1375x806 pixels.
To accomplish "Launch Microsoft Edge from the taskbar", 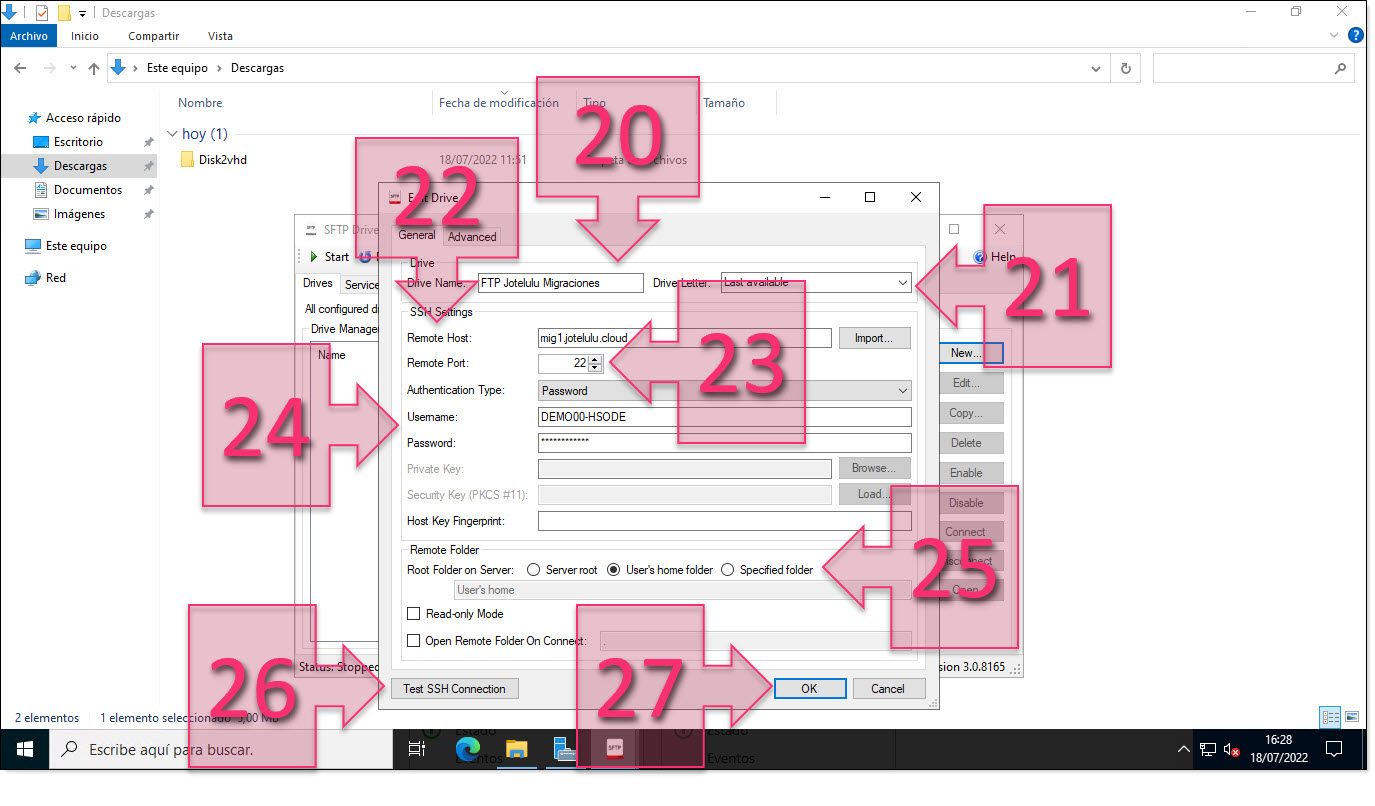I will pyautogui.click(x=467, y=748).
